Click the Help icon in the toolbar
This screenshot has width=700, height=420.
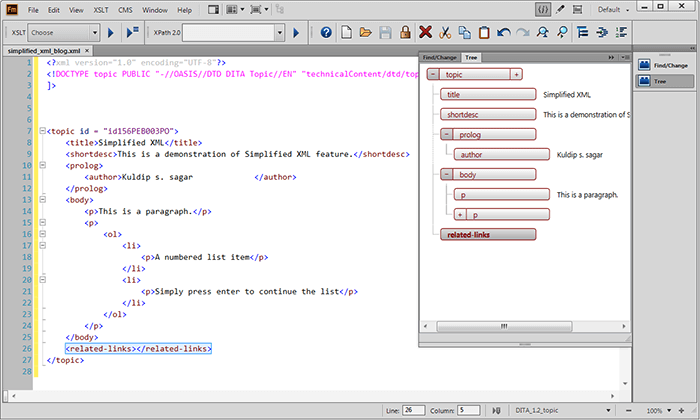tap(326, 33)
